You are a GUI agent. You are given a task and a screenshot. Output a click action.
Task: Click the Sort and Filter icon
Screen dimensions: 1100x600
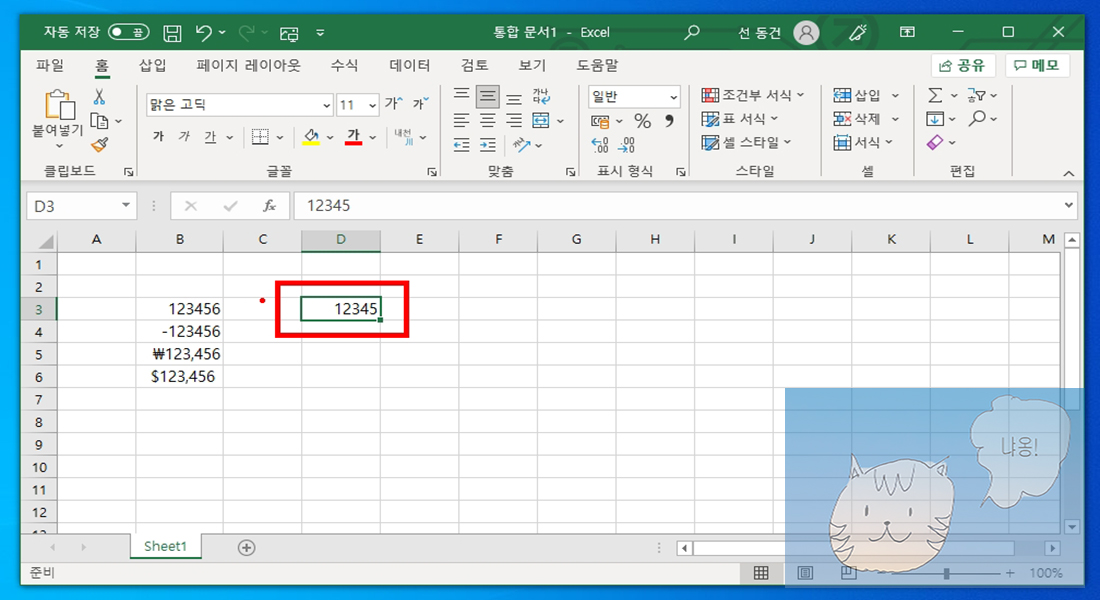[x=977, y=95]
